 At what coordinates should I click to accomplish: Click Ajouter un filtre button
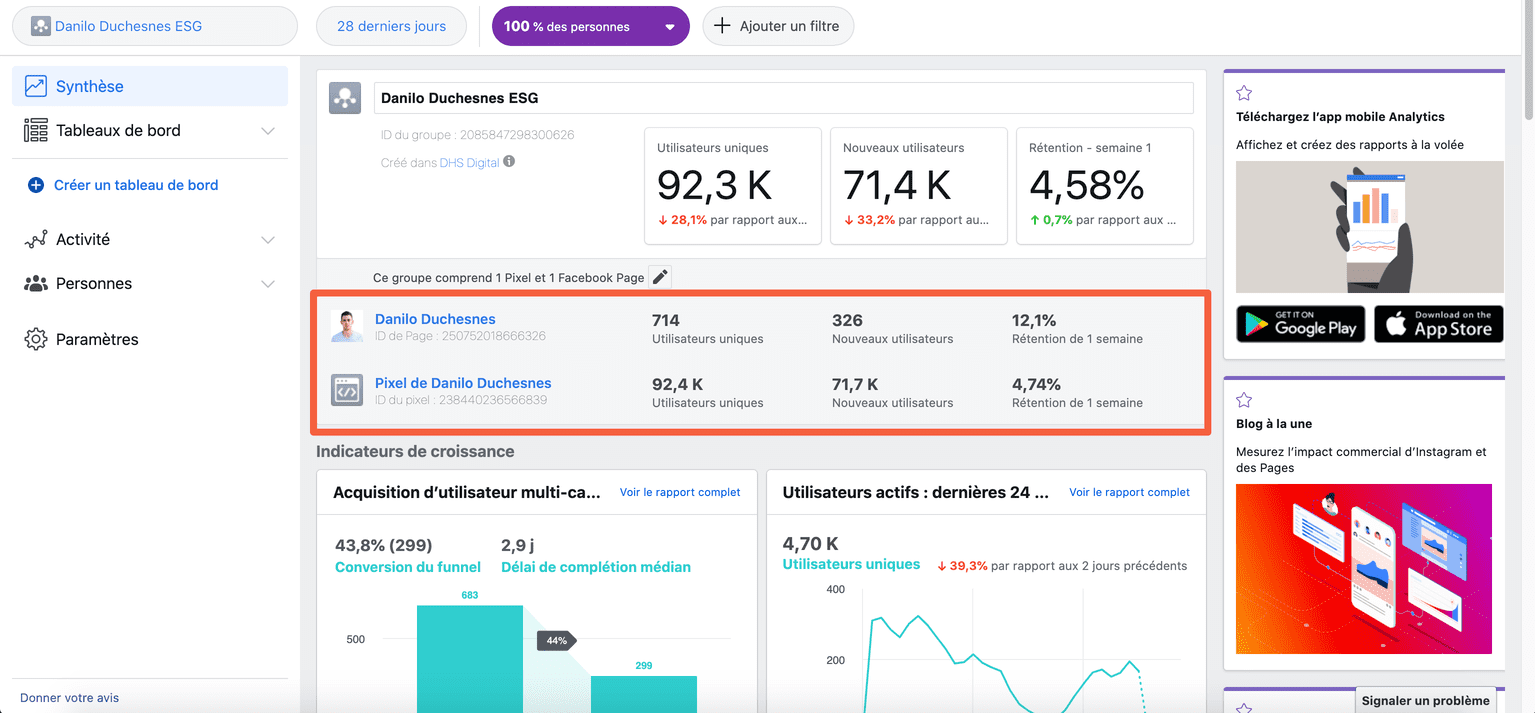coord(778,26)
